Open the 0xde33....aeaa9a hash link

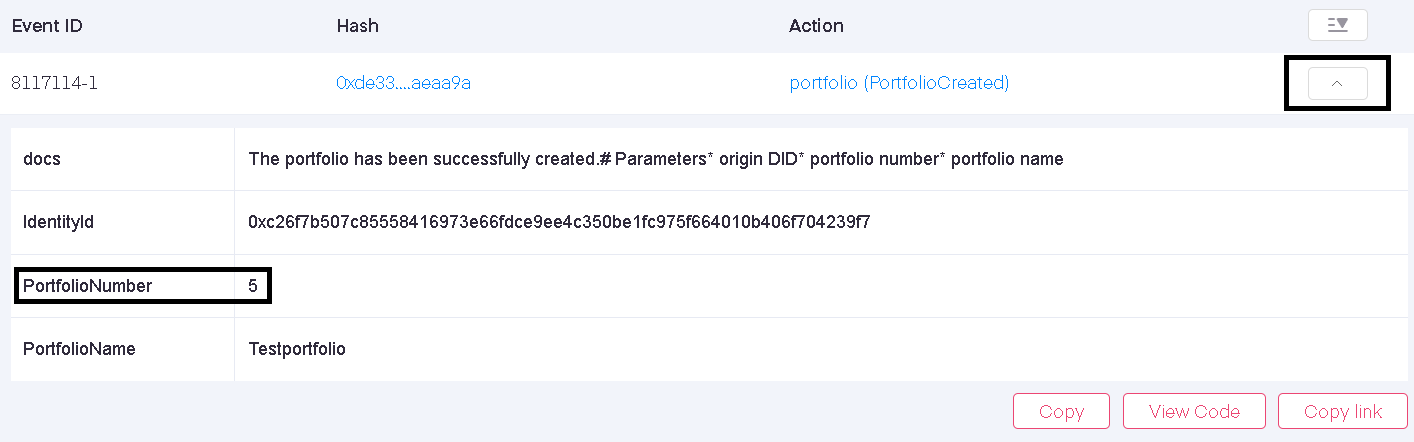pos(403,83)
